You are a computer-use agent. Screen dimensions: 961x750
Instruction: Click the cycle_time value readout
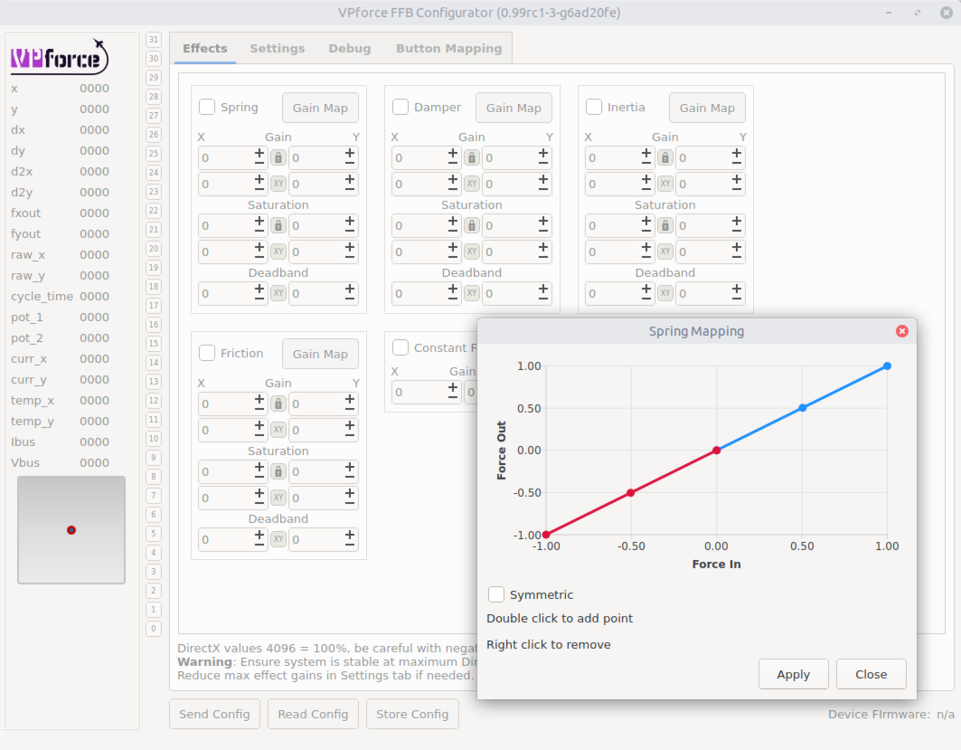pos(94,296)
